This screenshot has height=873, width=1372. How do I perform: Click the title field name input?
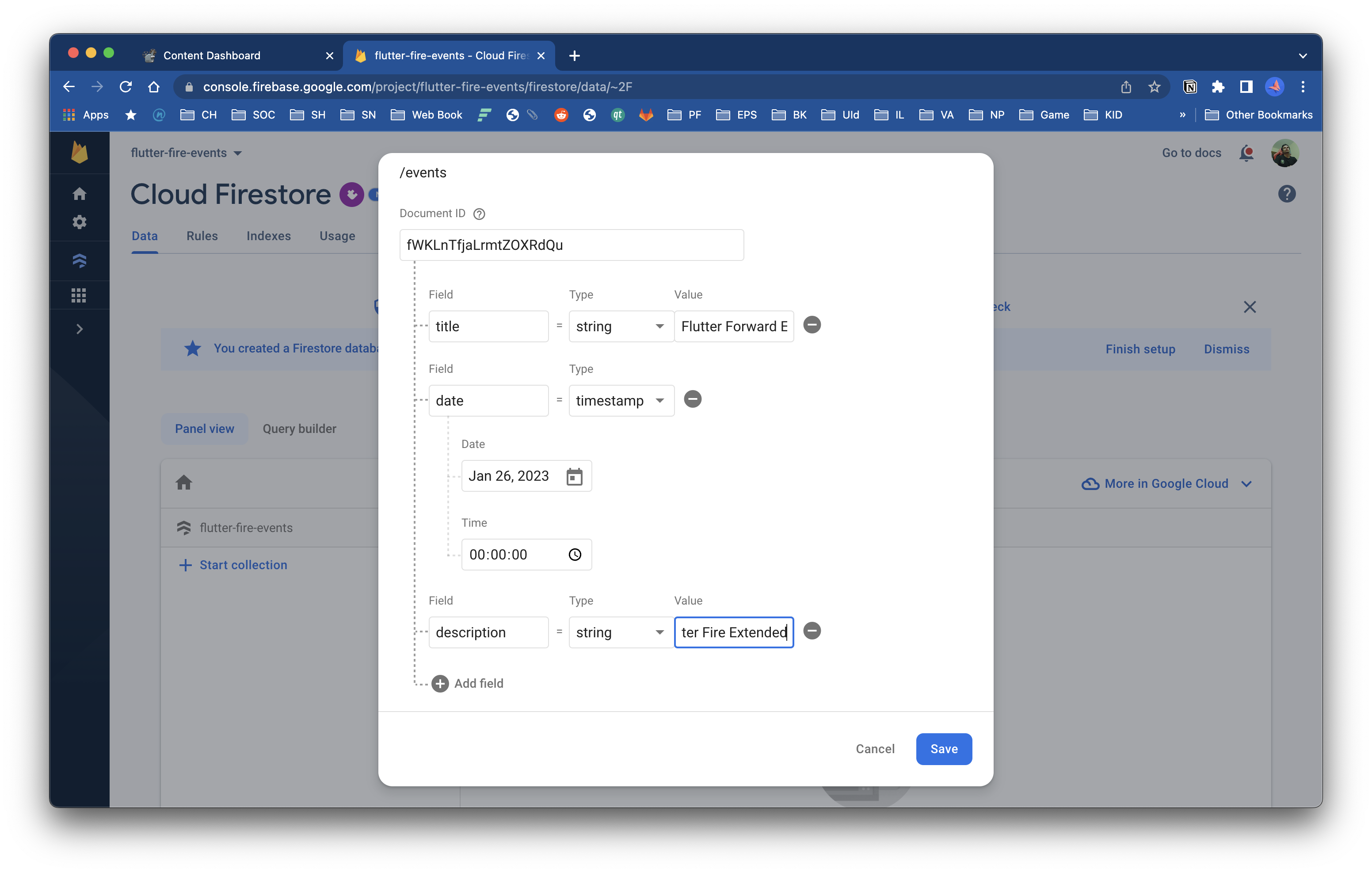488,326
